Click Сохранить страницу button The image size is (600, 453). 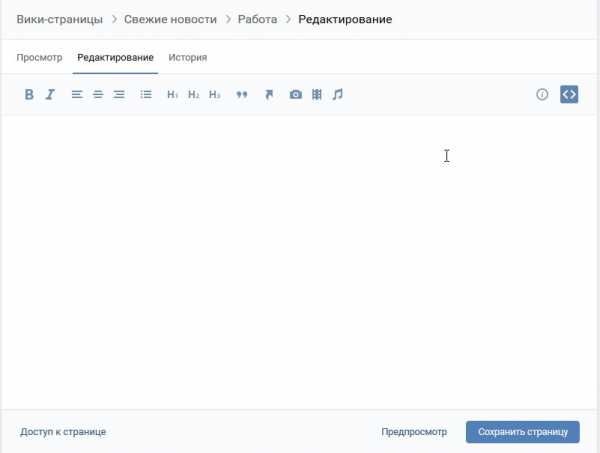click(x=523, y=432)
